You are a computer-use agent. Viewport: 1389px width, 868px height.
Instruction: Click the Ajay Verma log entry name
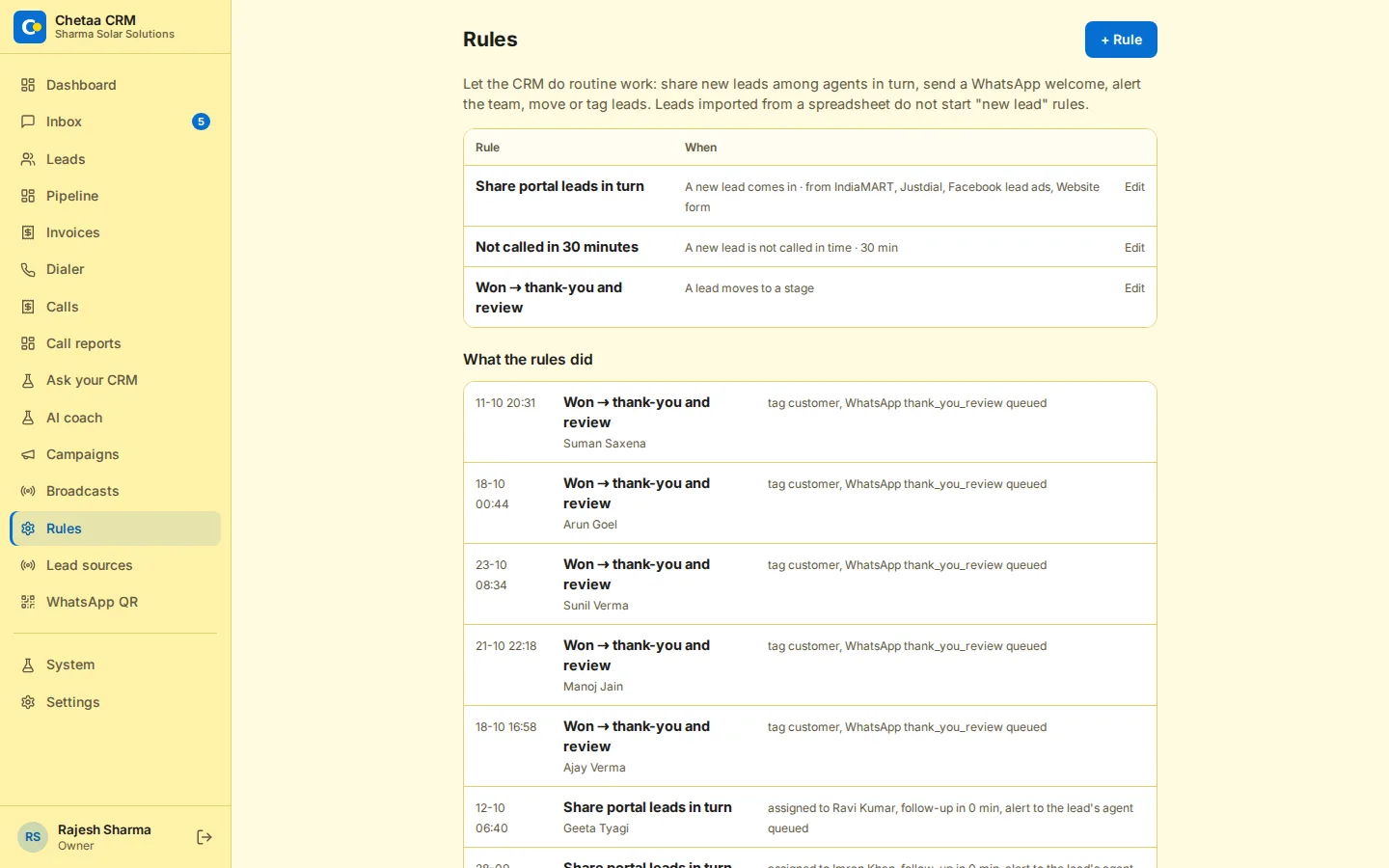594,768
